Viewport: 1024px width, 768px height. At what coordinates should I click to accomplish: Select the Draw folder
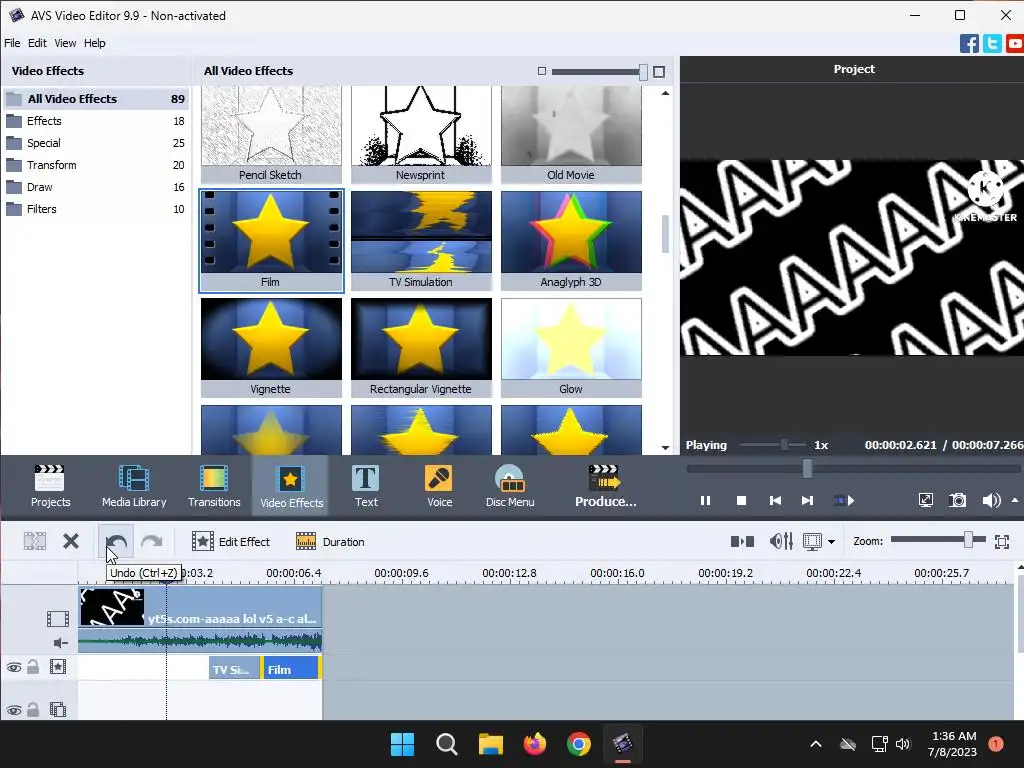[x=95, y=187]
